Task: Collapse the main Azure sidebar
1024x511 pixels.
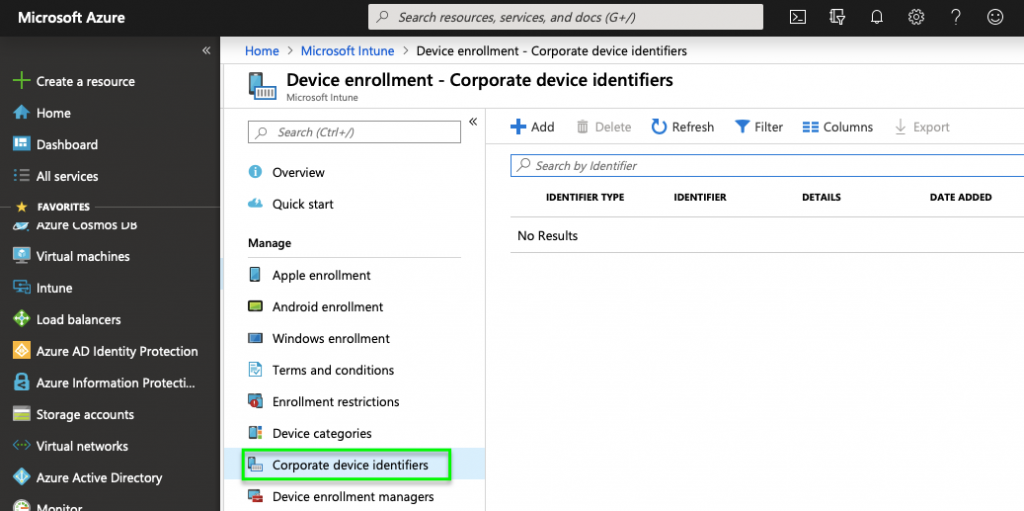Action: pyautogui.click(x=206, y=50)
